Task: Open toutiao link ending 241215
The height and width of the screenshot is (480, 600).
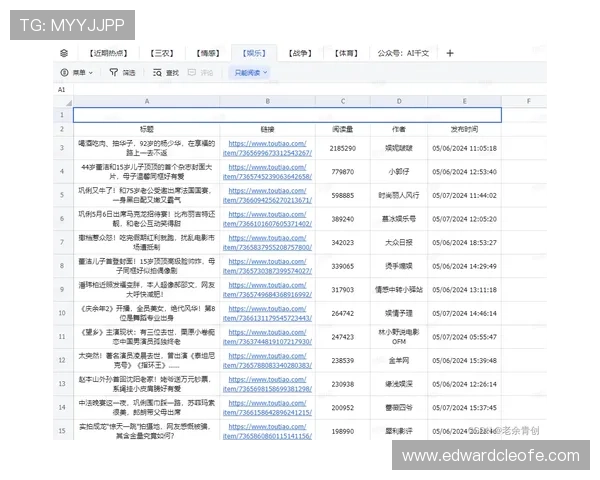Action: [267, 408]
